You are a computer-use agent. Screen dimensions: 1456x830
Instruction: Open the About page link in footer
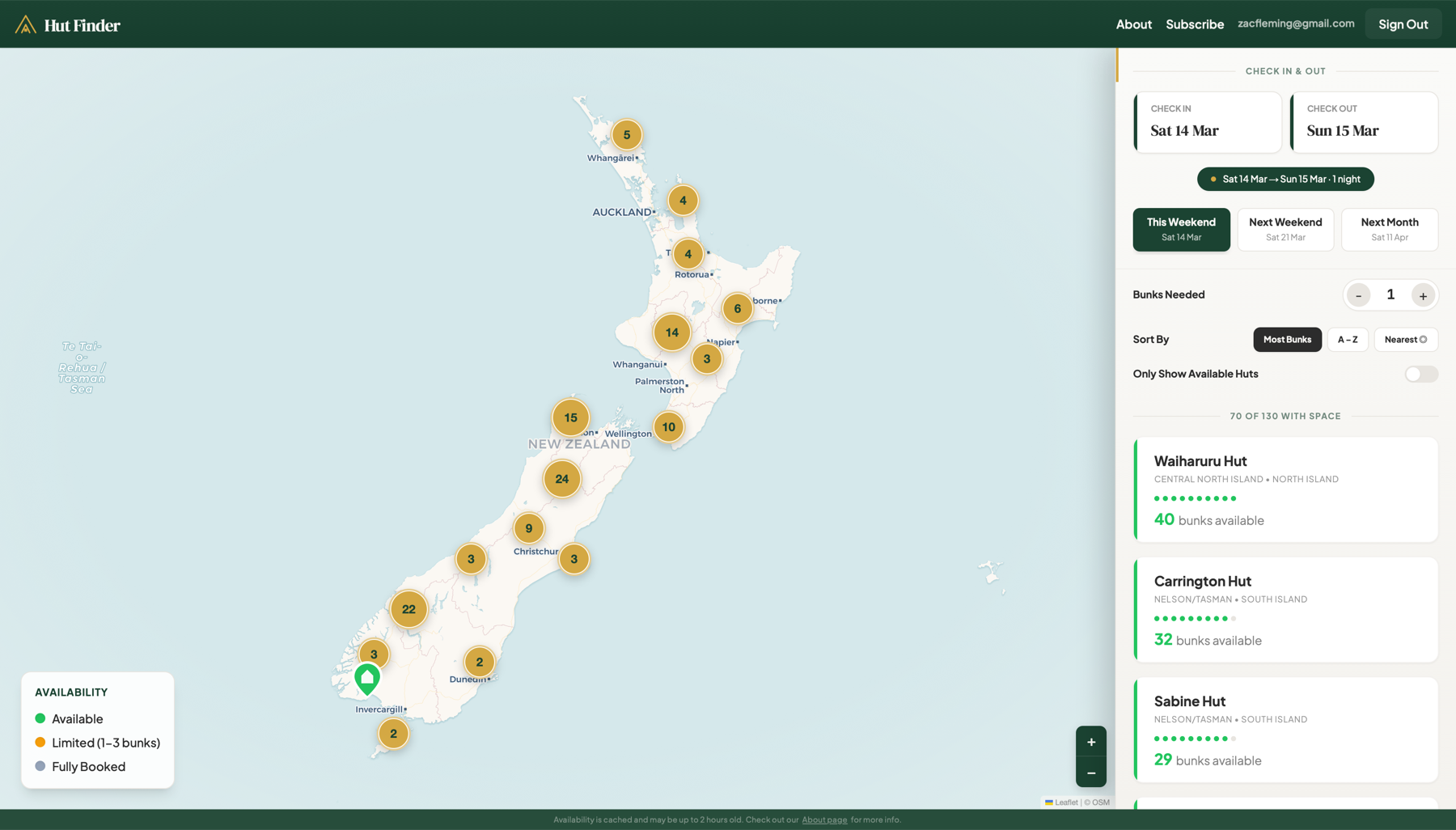point(824,819)
